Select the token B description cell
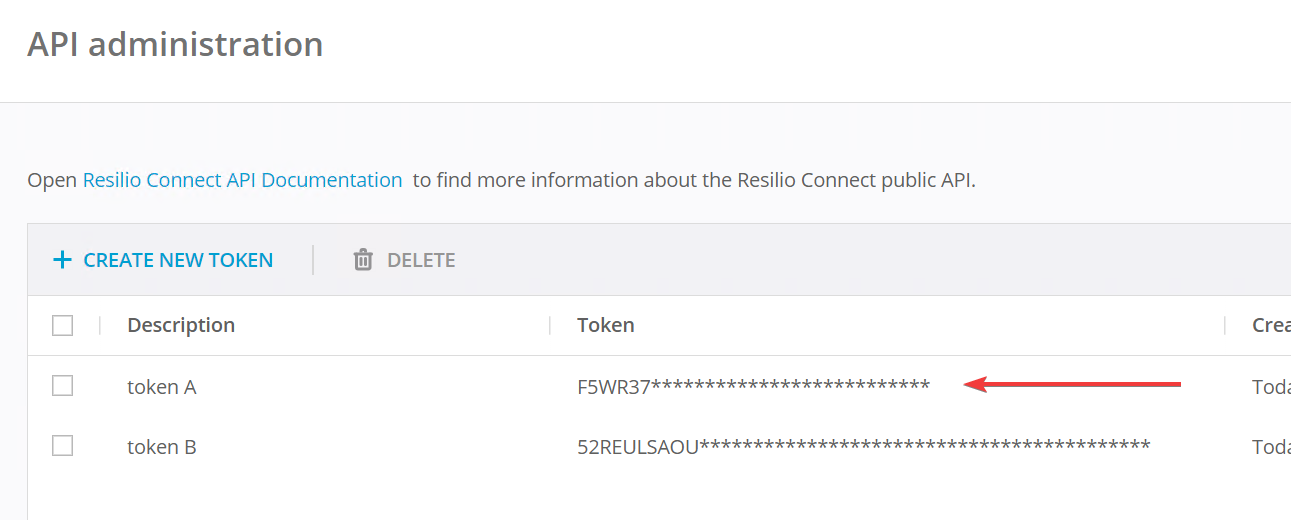This screenshot has height=520, width=1291. (162, 447)
